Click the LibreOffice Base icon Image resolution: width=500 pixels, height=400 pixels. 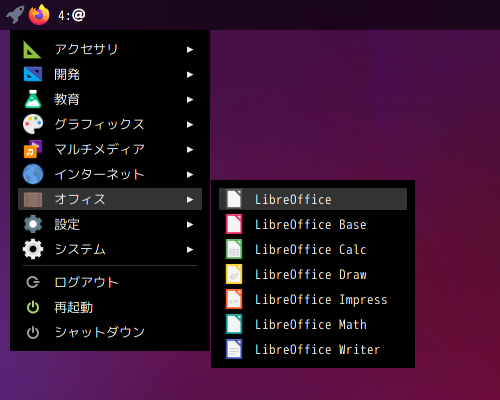click(x=234, y=224)
